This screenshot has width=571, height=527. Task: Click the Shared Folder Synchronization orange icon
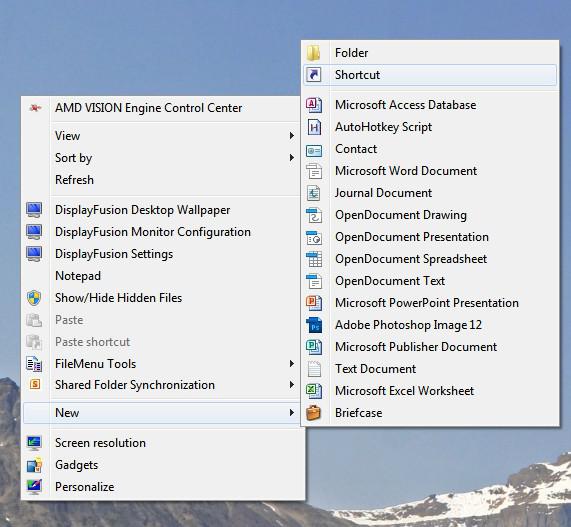pos(35,384)
